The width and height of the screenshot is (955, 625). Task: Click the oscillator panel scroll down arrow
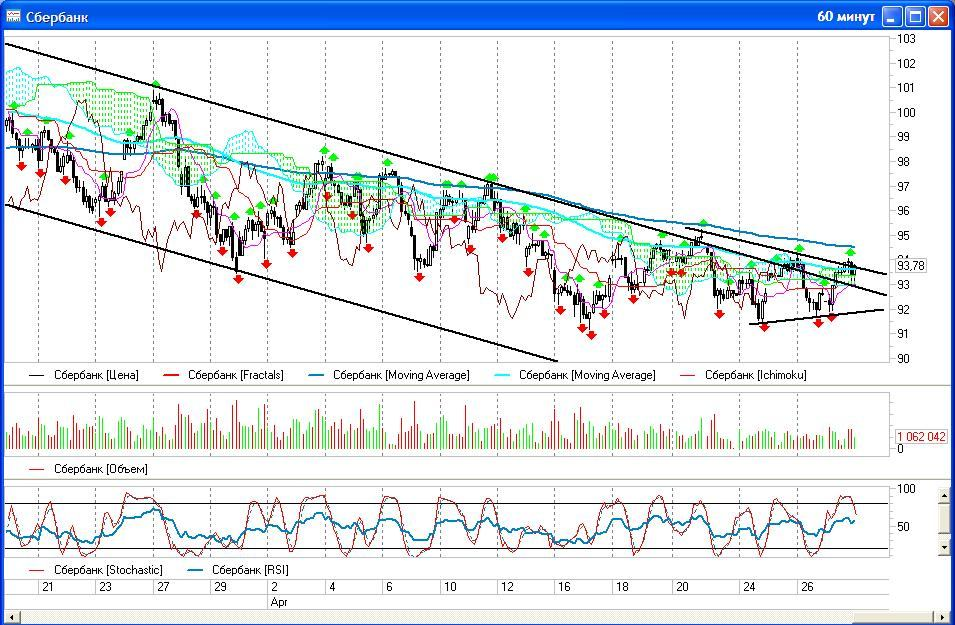pos(944,548)
